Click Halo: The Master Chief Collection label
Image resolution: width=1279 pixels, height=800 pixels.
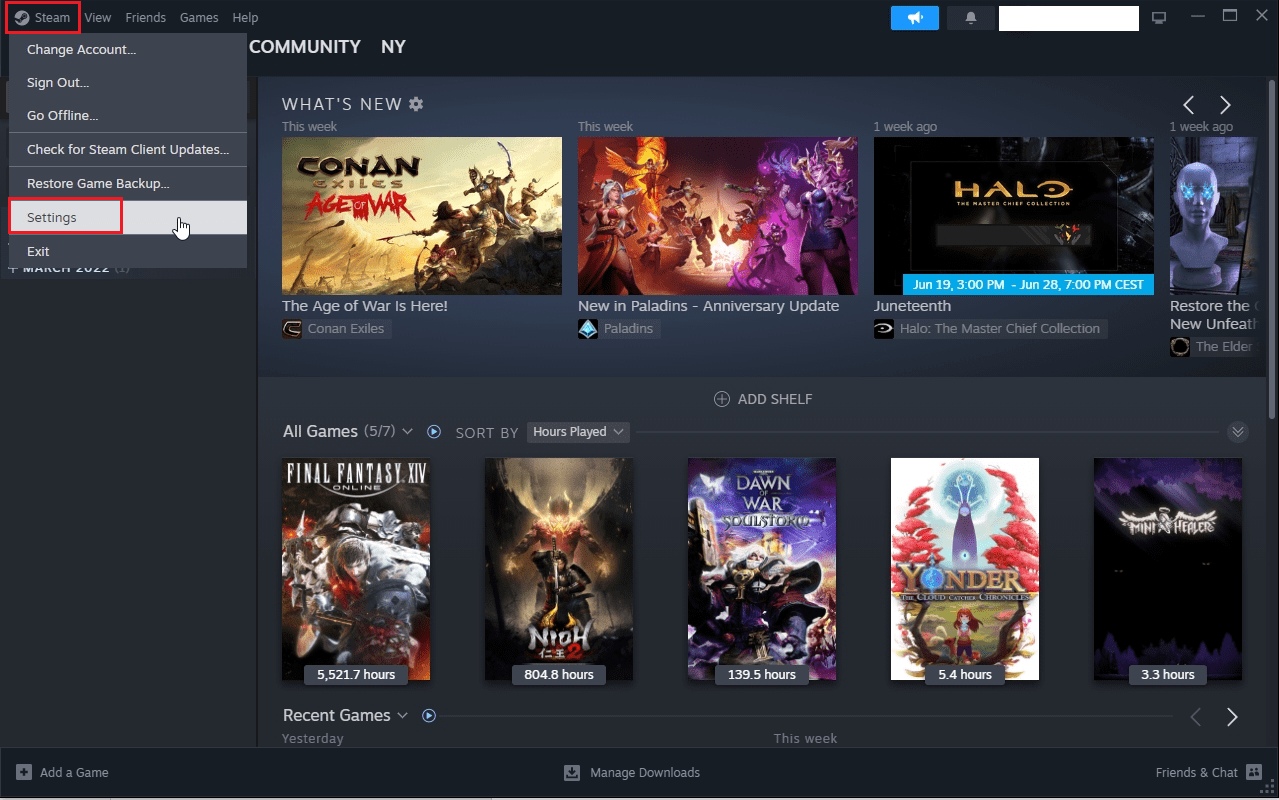point(1000,329)
